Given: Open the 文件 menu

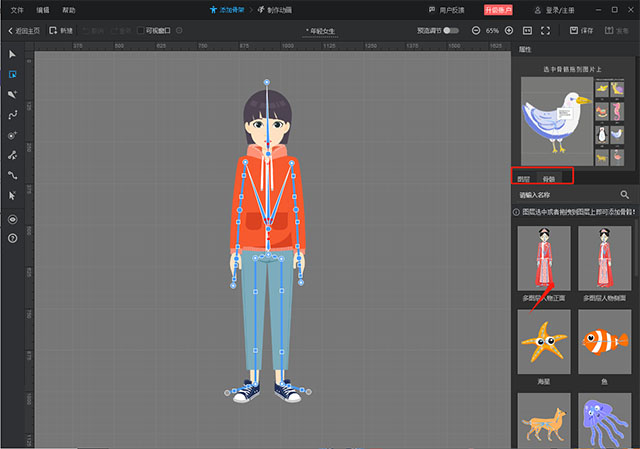Looking at the screenshot, I should pos(17,9).
